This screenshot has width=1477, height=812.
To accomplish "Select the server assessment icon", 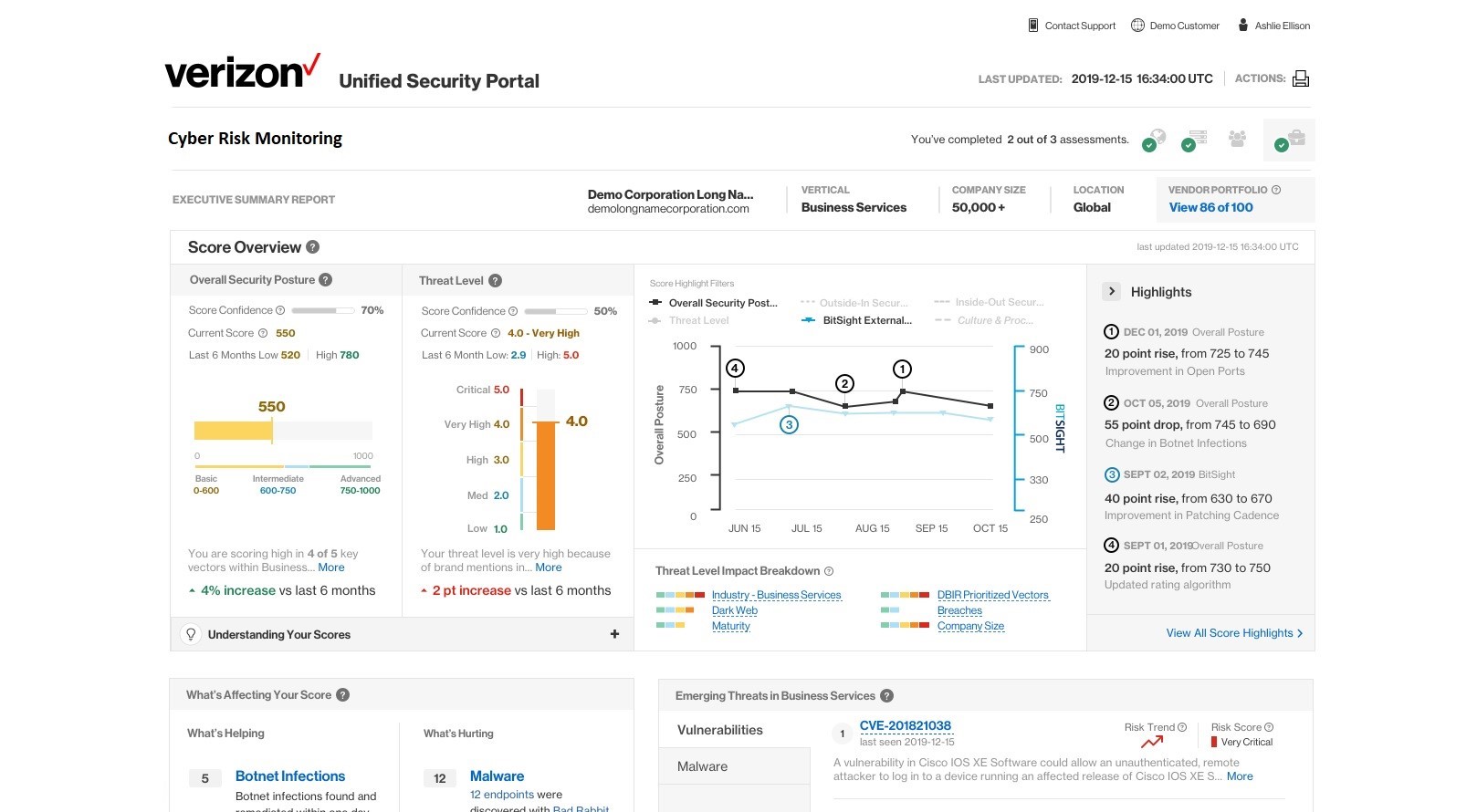I will click(1197, 137).
